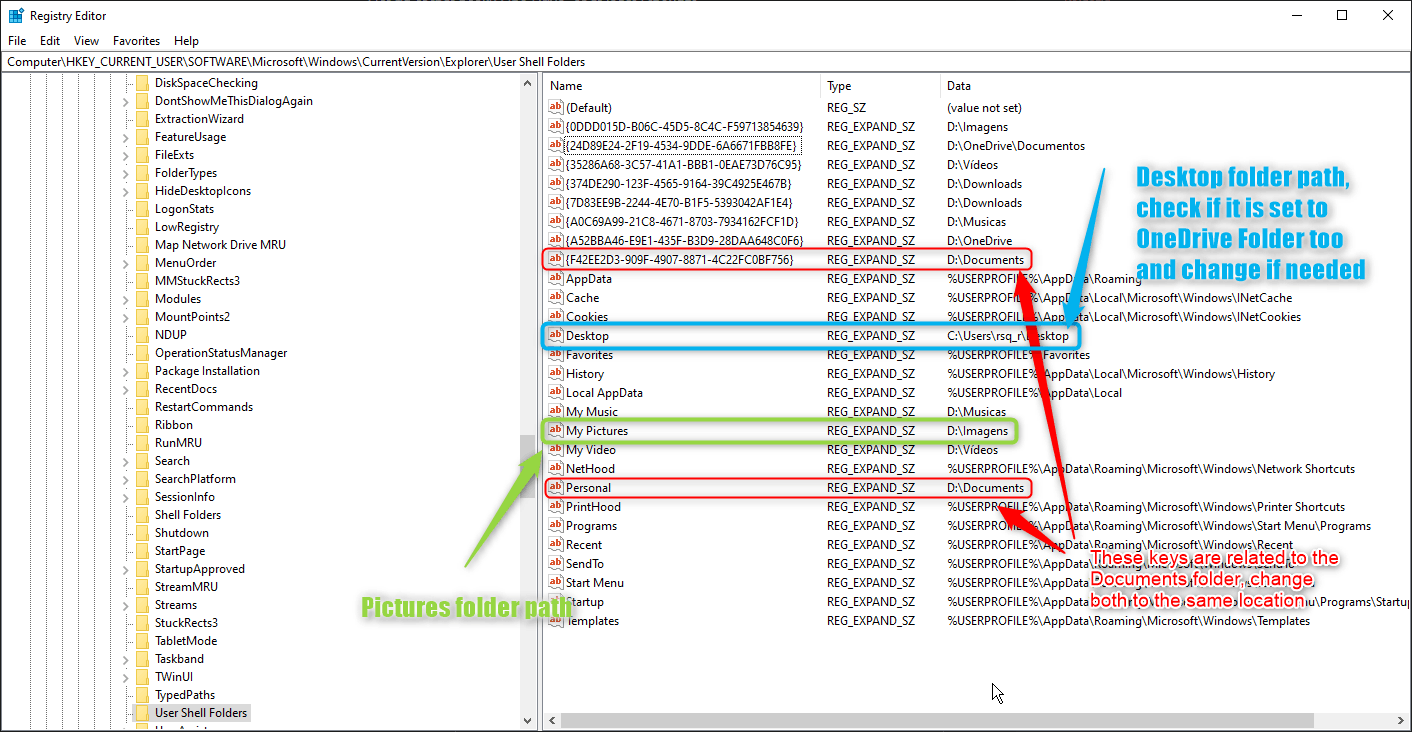Select the Personal value name
1412x732 pixels.
tap(588, 488)
